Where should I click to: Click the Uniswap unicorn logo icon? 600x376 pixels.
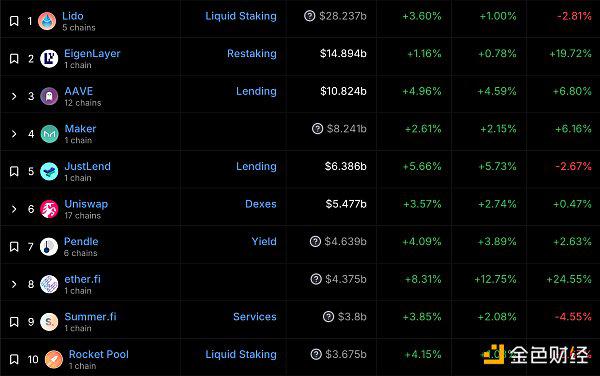[x=49, y=209]
